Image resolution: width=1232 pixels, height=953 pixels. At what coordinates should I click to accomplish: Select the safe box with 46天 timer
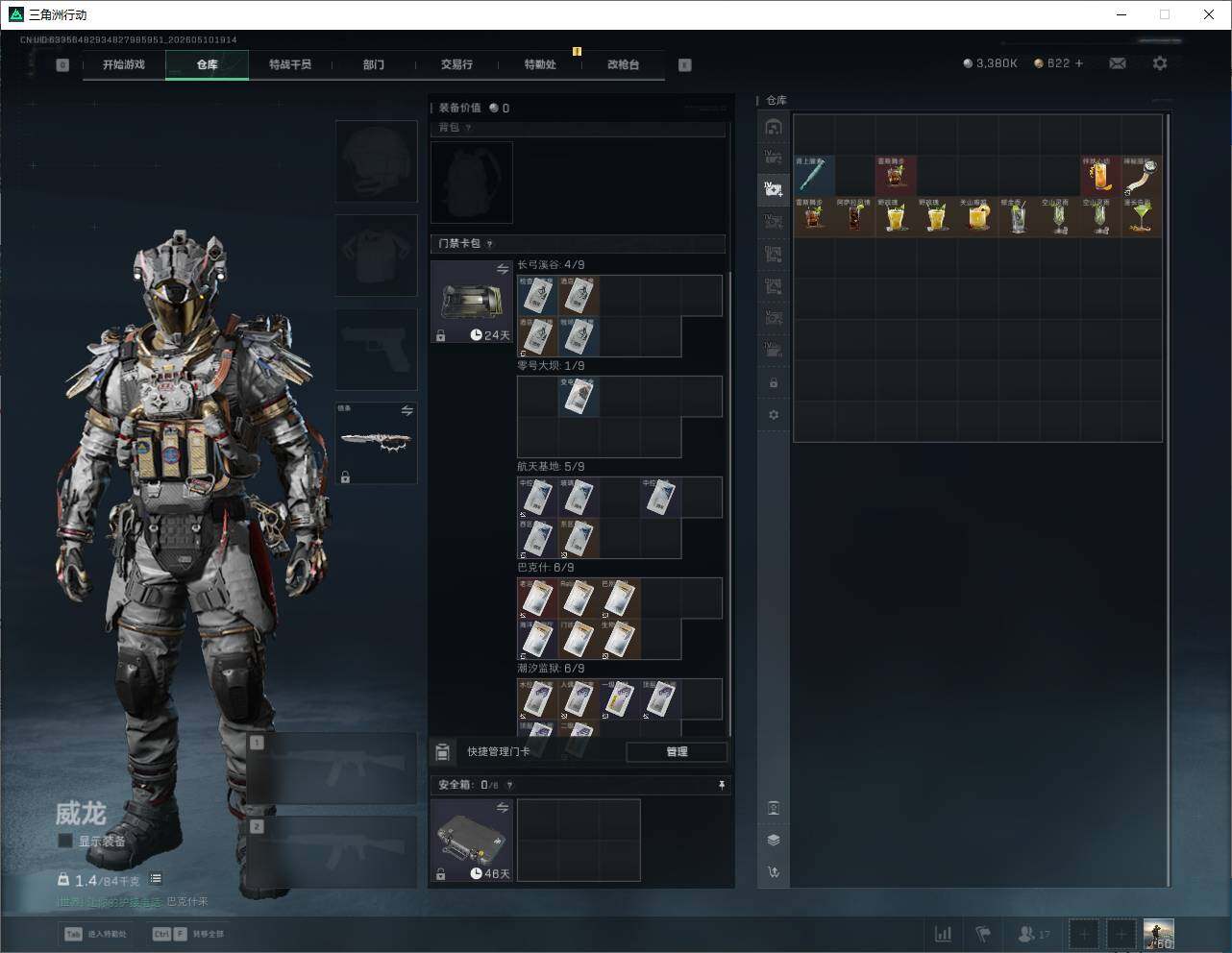pyautogui.click(x=472, y=840)
